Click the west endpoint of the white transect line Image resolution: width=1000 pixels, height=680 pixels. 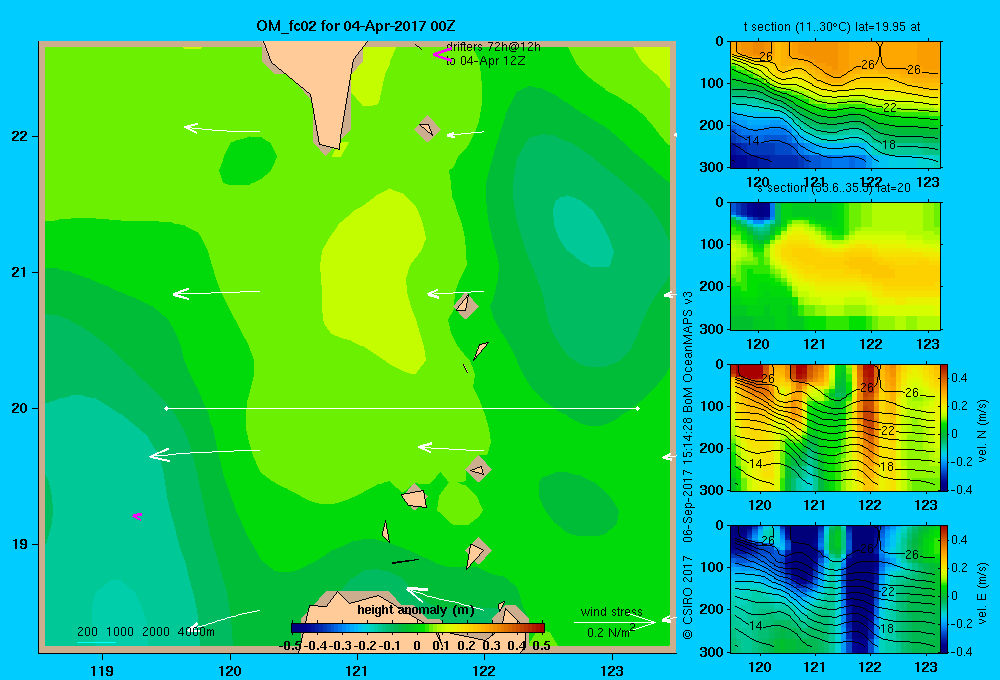(166, 408)
